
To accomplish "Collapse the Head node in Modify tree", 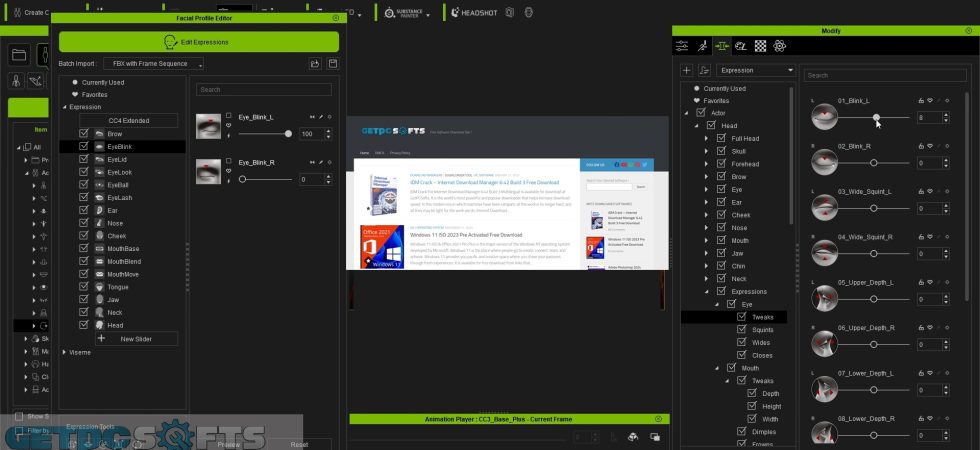I will tap(696, 126).
